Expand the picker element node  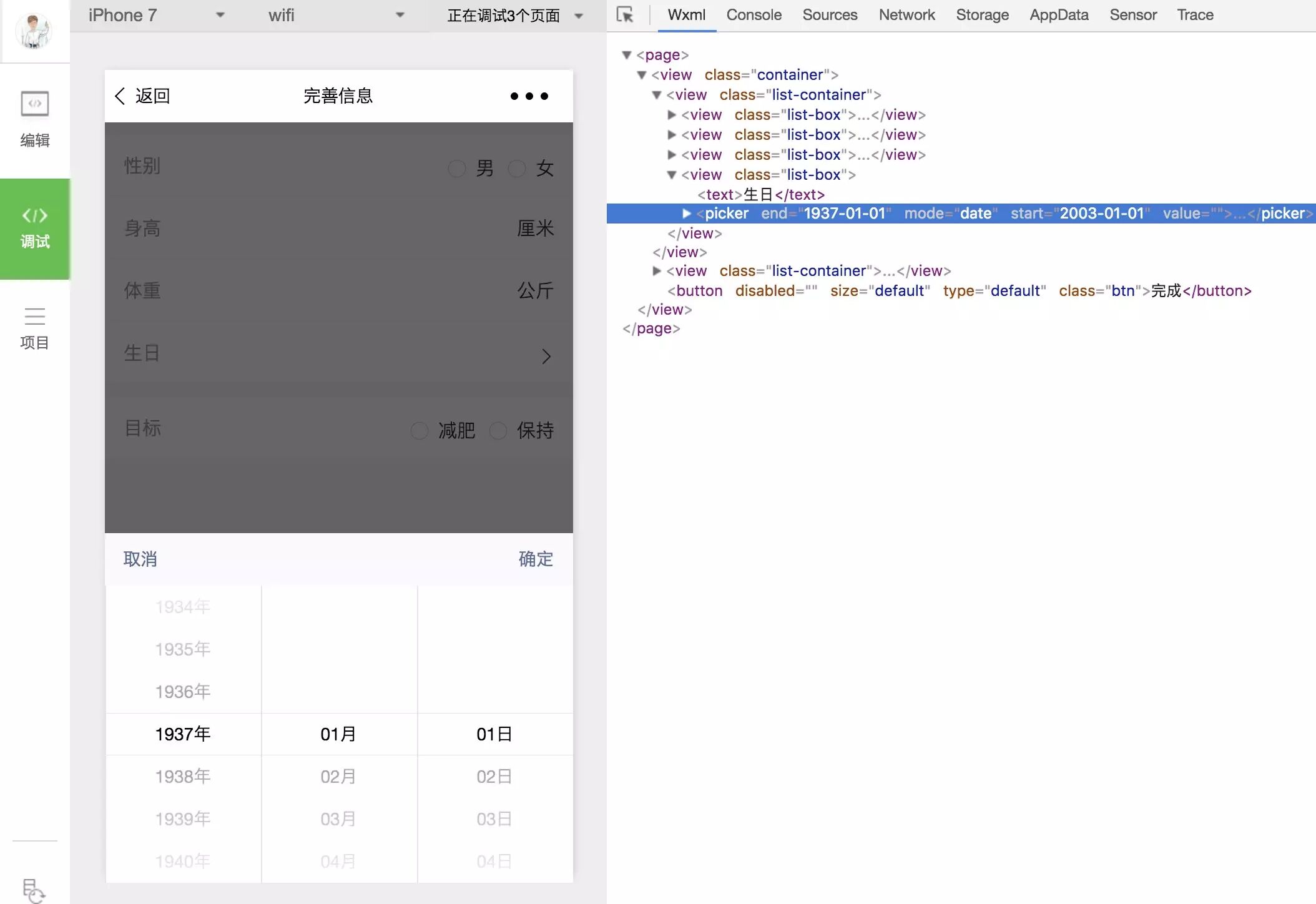[x=687, y=214]
